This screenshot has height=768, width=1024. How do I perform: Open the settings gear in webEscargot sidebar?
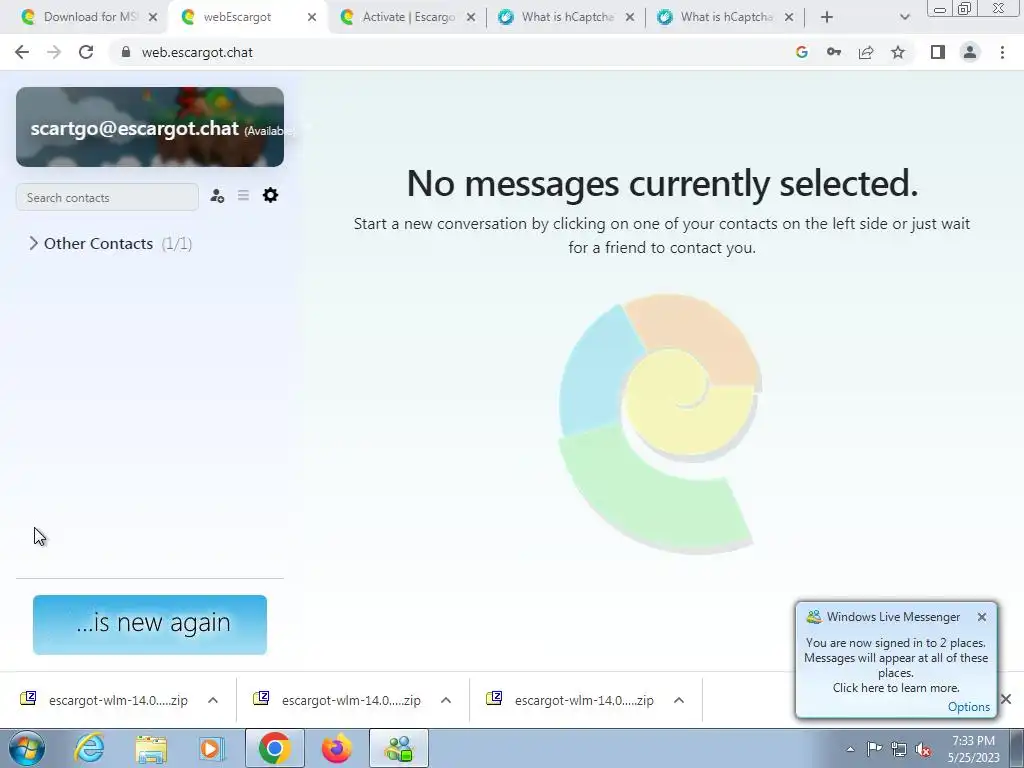270,195
